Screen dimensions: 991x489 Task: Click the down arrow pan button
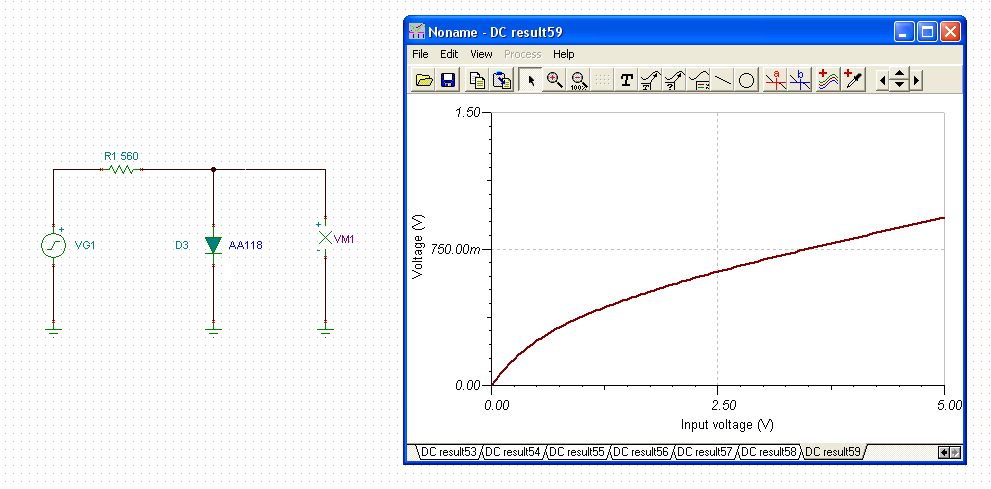[x=899, y=85]
